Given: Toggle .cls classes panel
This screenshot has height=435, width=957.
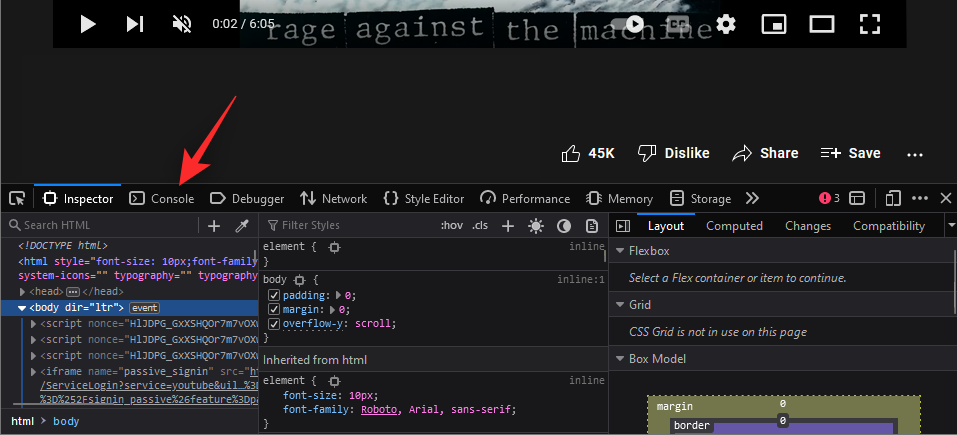Looking at the screenshot, I should [480, 225].
